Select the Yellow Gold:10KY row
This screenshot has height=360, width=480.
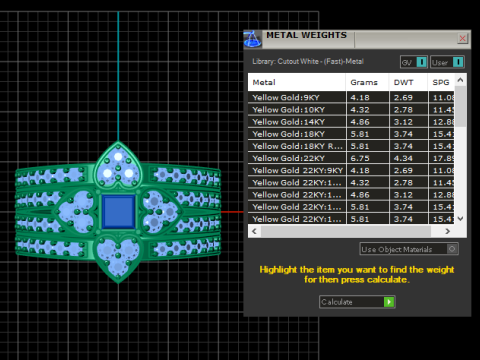point(351,110)
